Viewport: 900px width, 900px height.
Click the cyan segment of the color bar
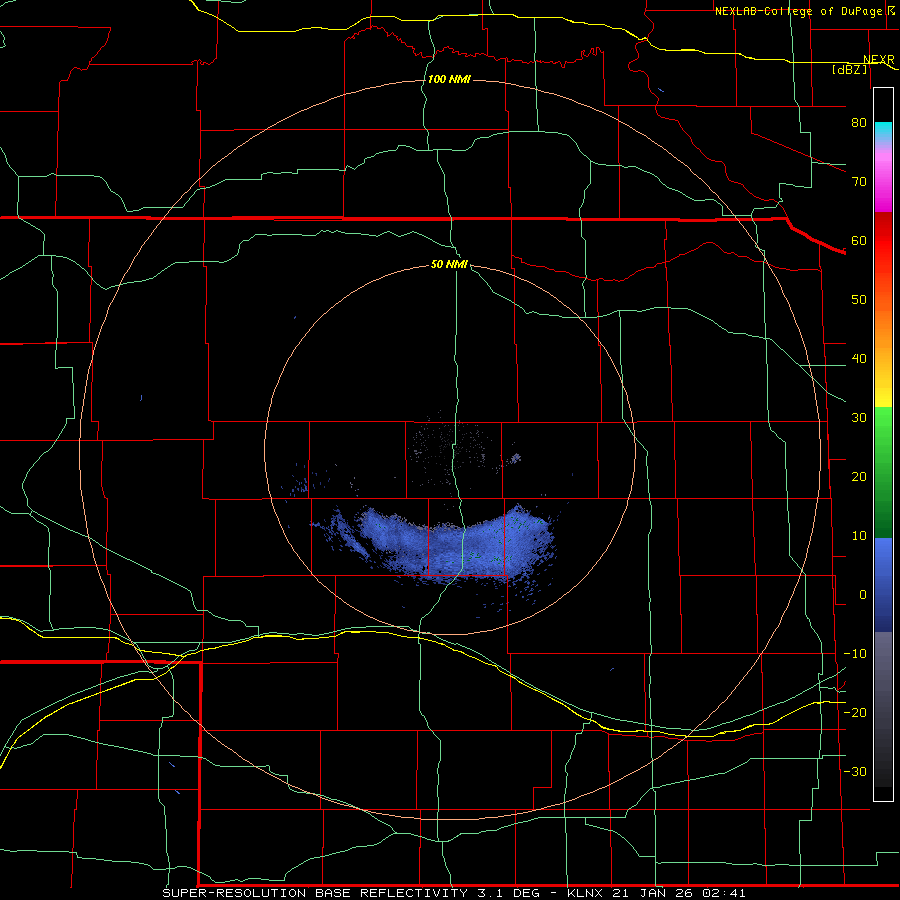point(883,132)
